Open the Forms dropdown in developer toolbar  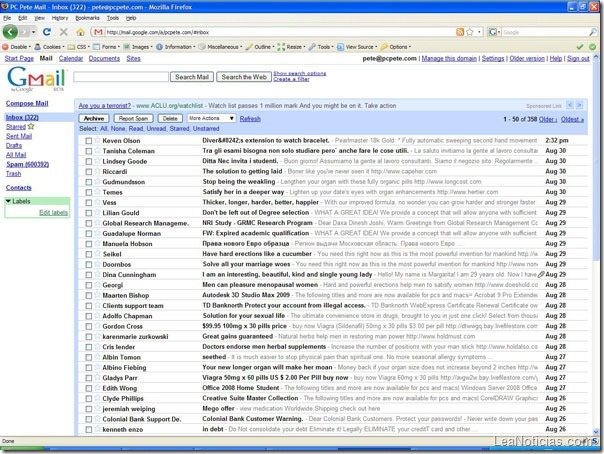[106, 47]
